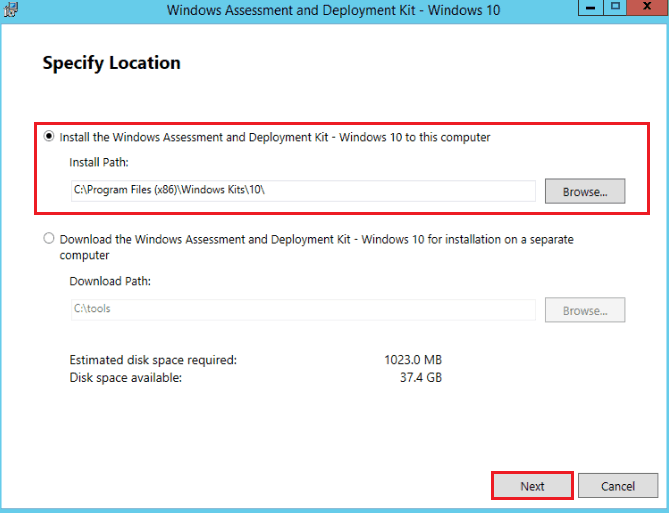Click the 37.4 GB available space value

[421, 378]
